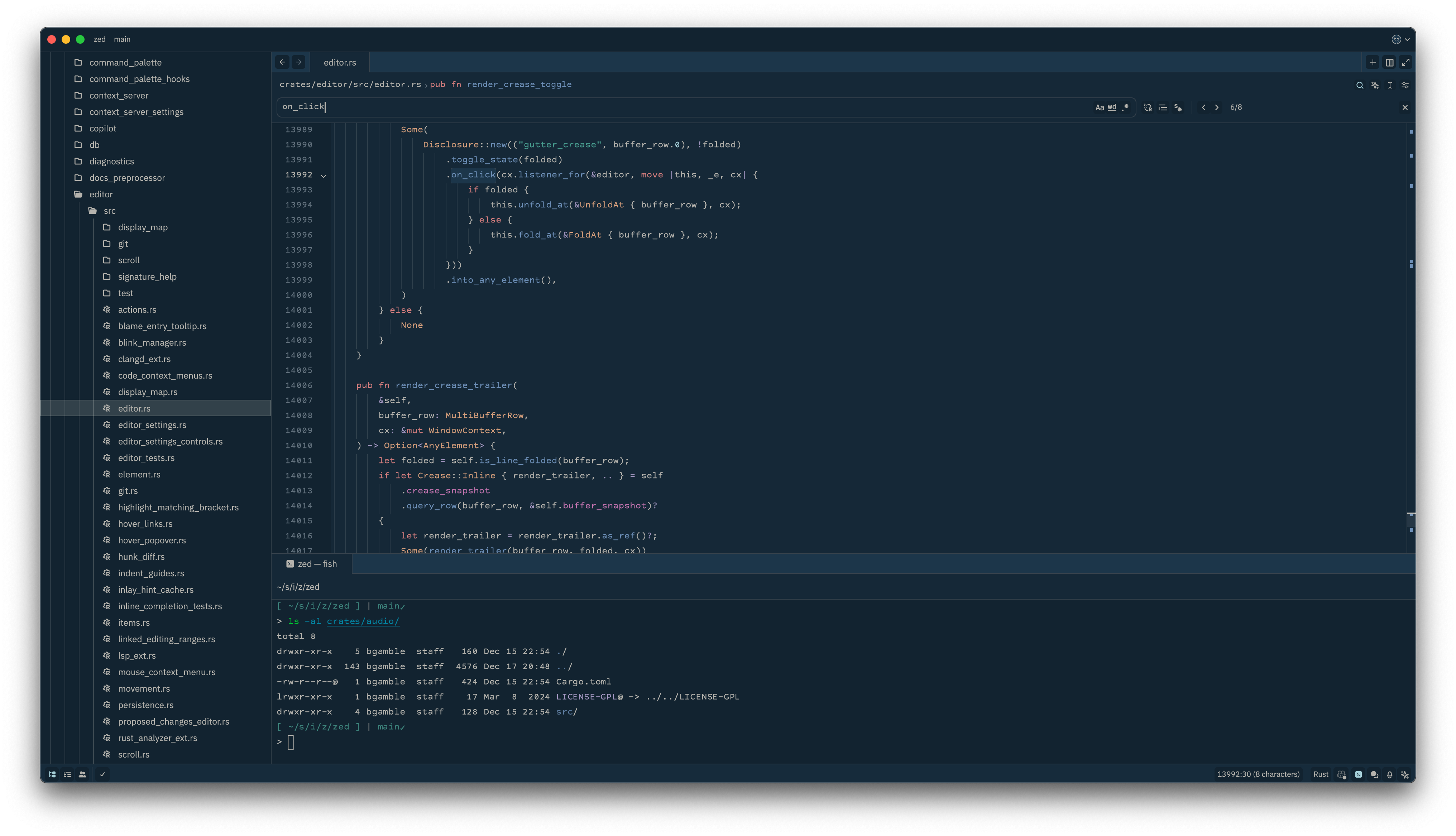Click the zed project name in title bar

99,39
